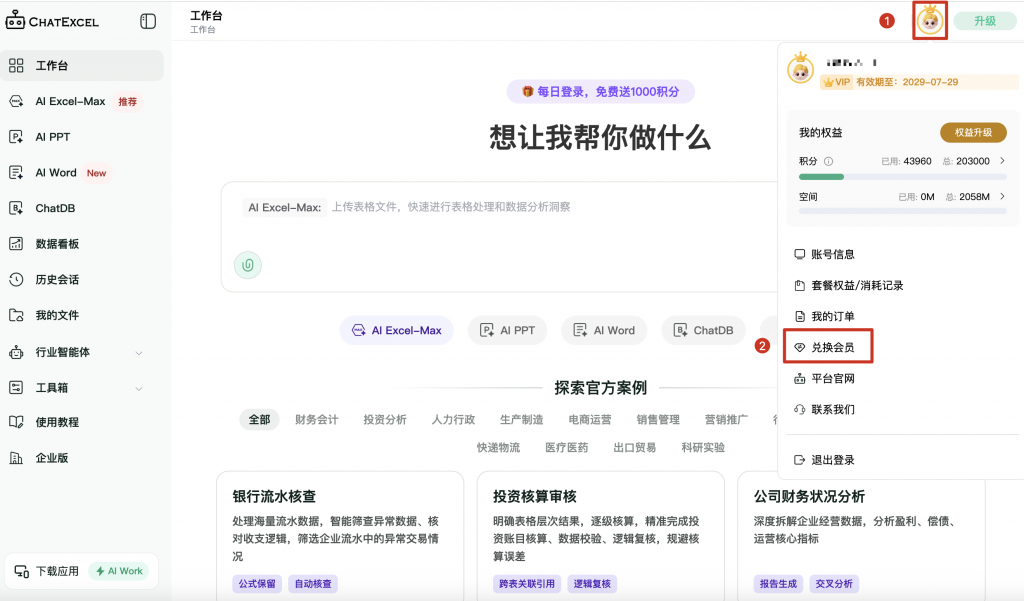Click the user avatar in top bar
Viewport: 1024px width, 601px height.
[x=930, y=22]
